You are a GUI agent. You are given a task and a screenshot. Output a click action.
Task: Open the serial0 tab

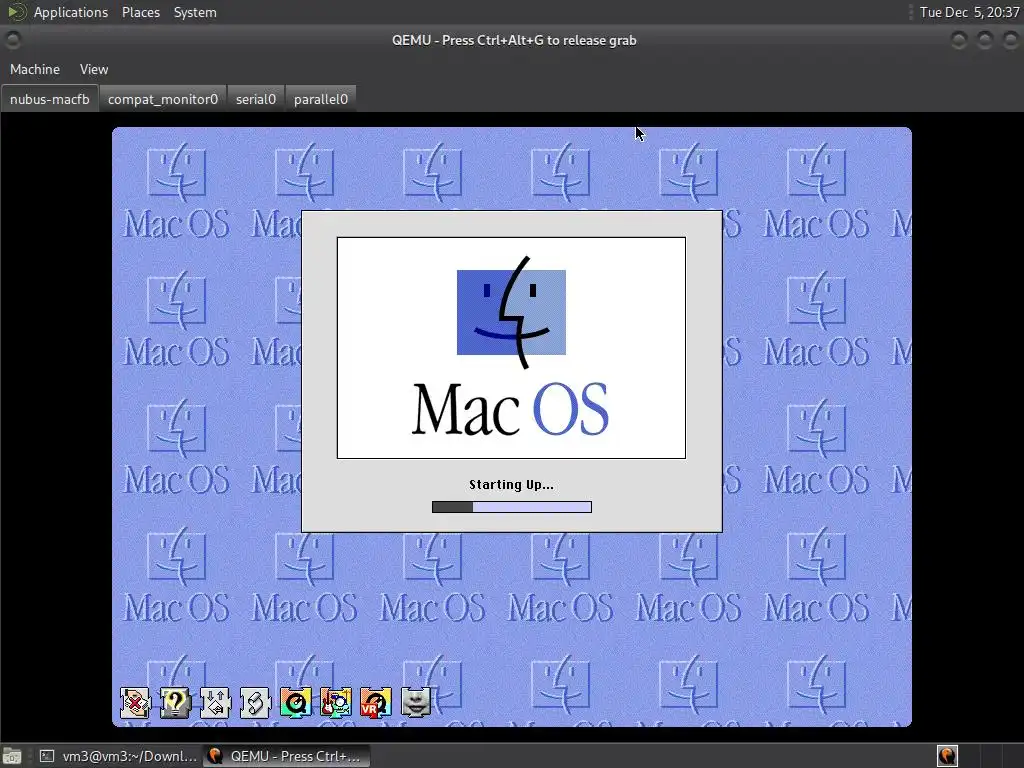256,99
